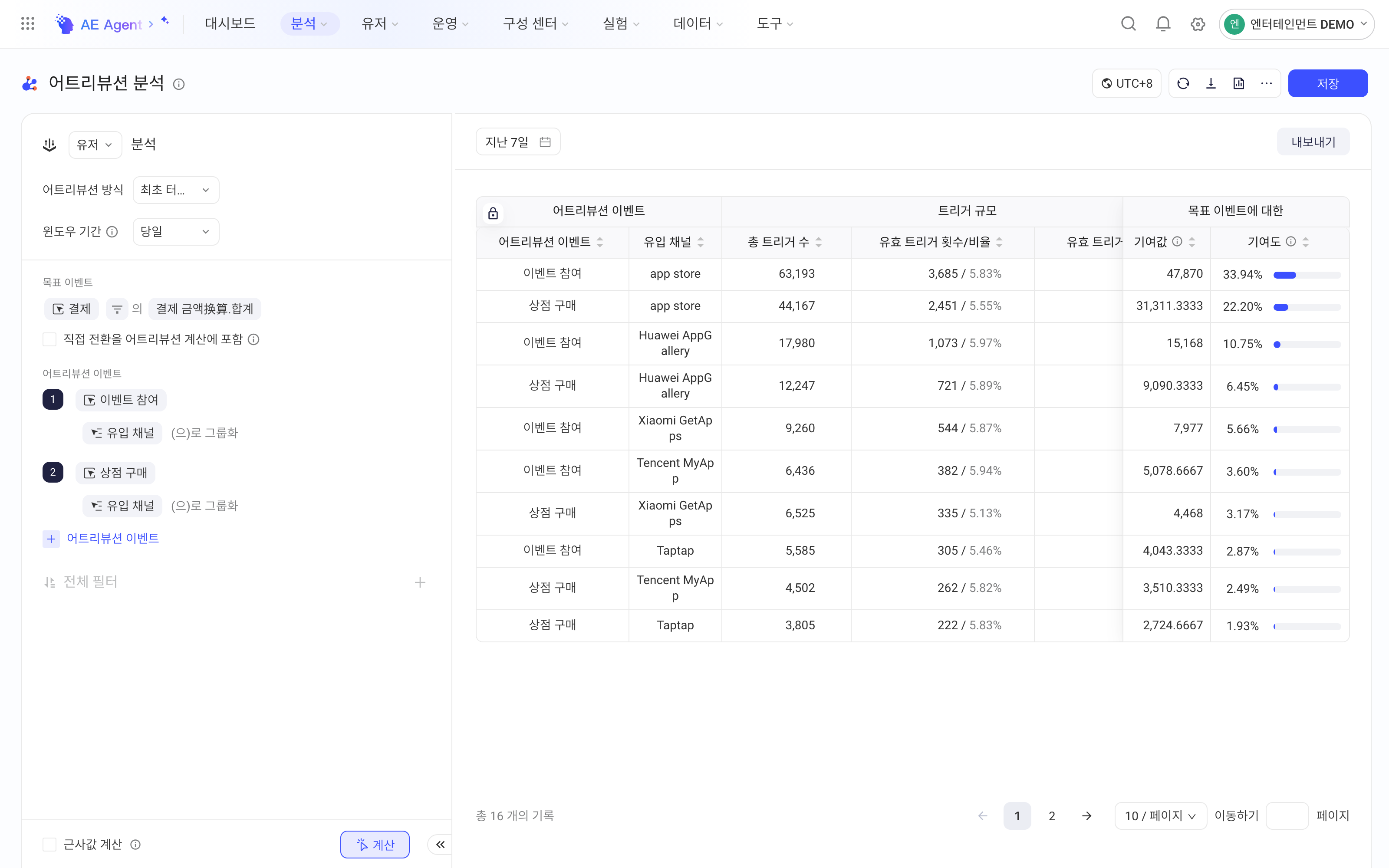The width and height of the screenshot is (1389, 868).
Task: Open the 유저 analysis subject dropdown
Action: [x=95, y=145]
